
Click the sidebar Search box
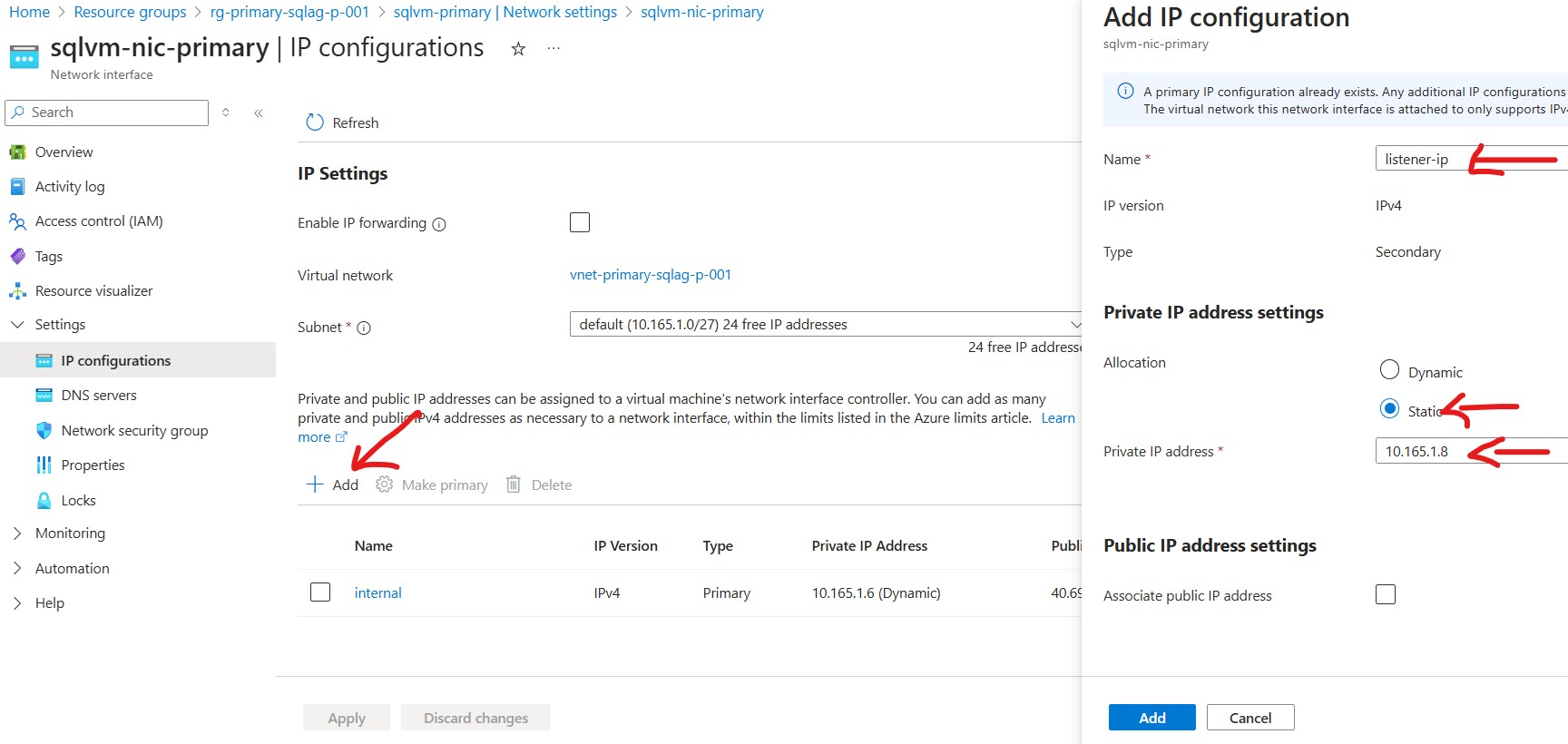[x=107, y=113]
